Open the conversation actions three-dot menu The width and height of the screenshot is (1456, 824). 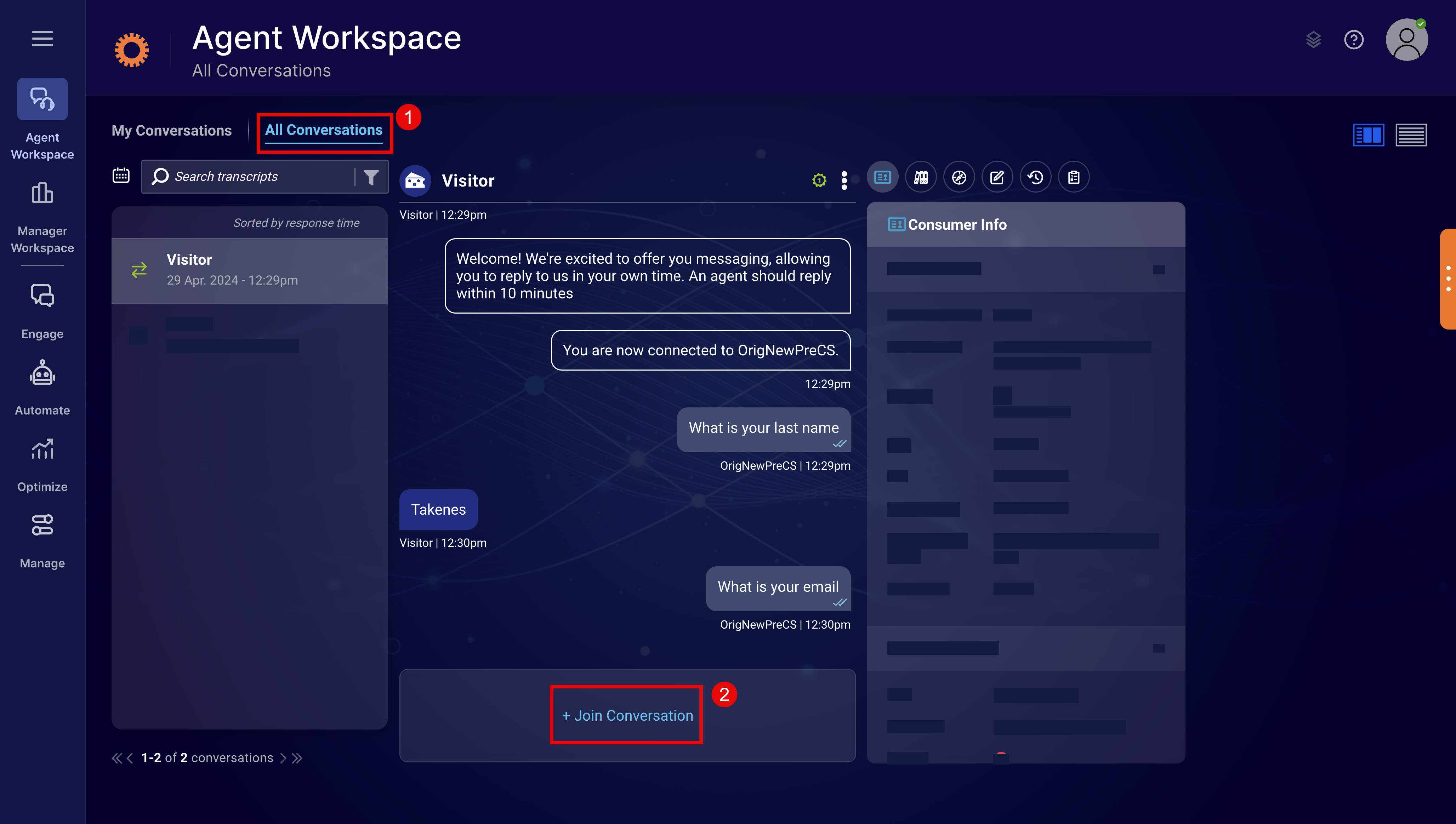coord(844,181)
